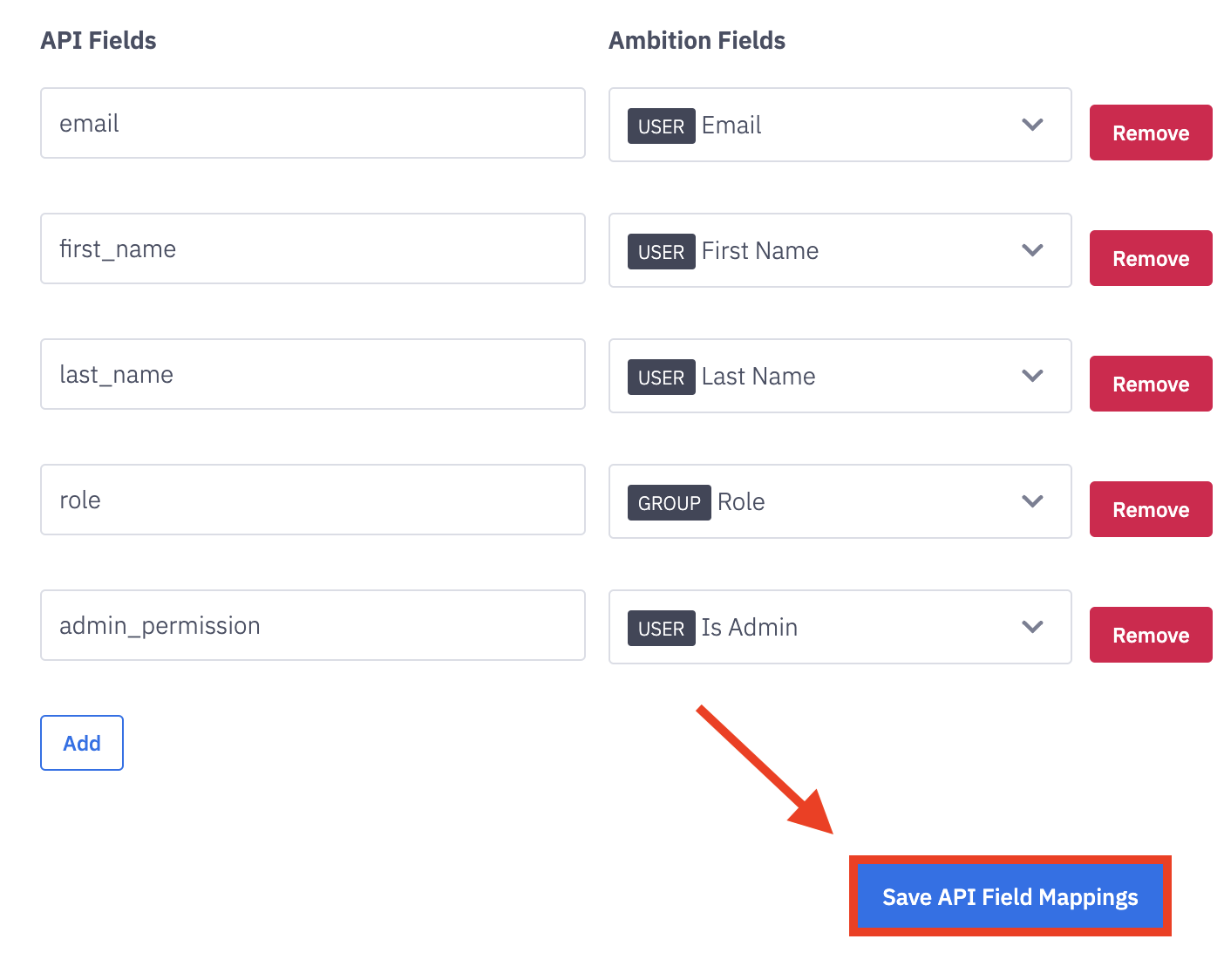Viewport: 1224px width, 980px height.
Task: Remove the role field mapping
Action: point(1150,509)
